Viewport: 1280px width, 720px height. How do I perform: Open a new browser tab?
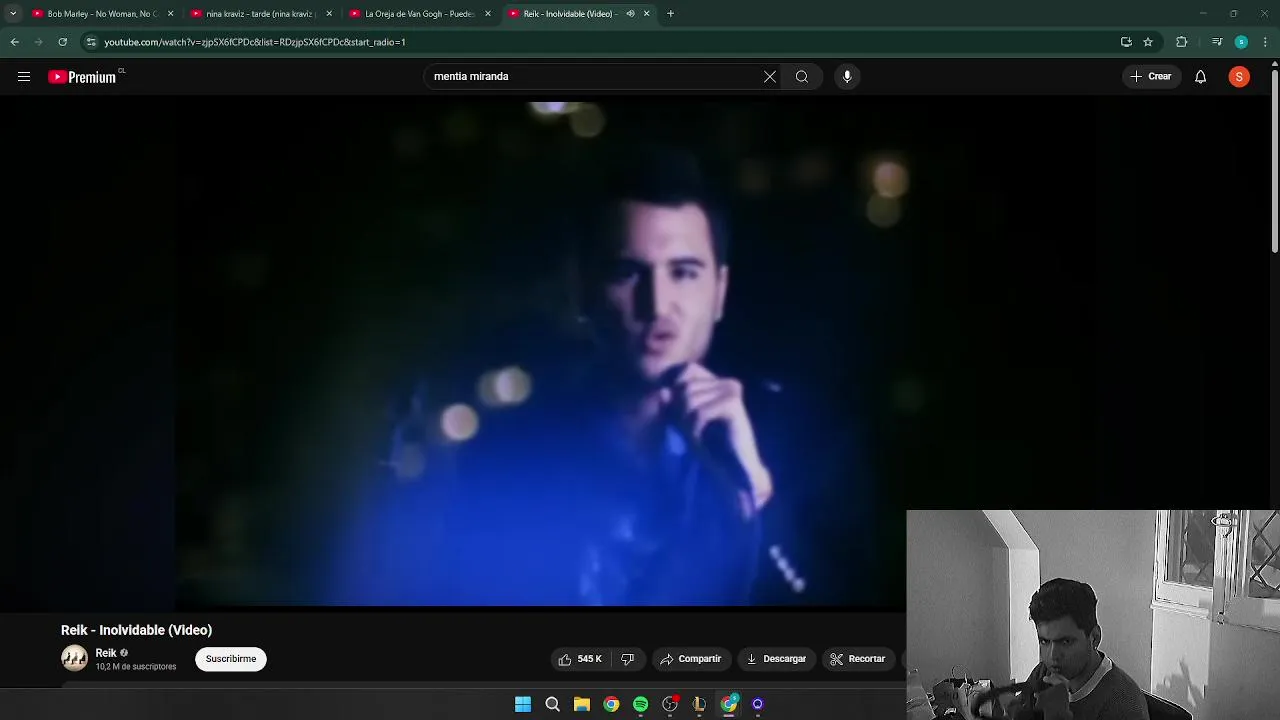671,14
